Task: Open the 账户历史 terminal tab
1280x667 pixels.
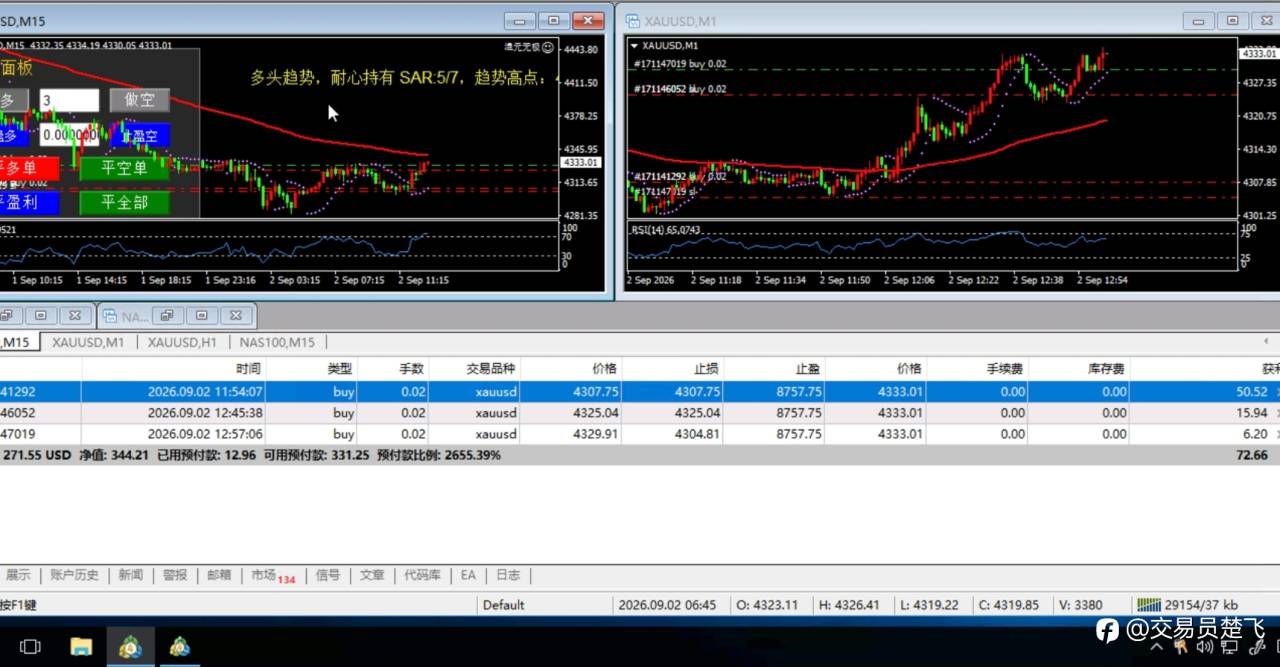Action: tap(75, 575)
